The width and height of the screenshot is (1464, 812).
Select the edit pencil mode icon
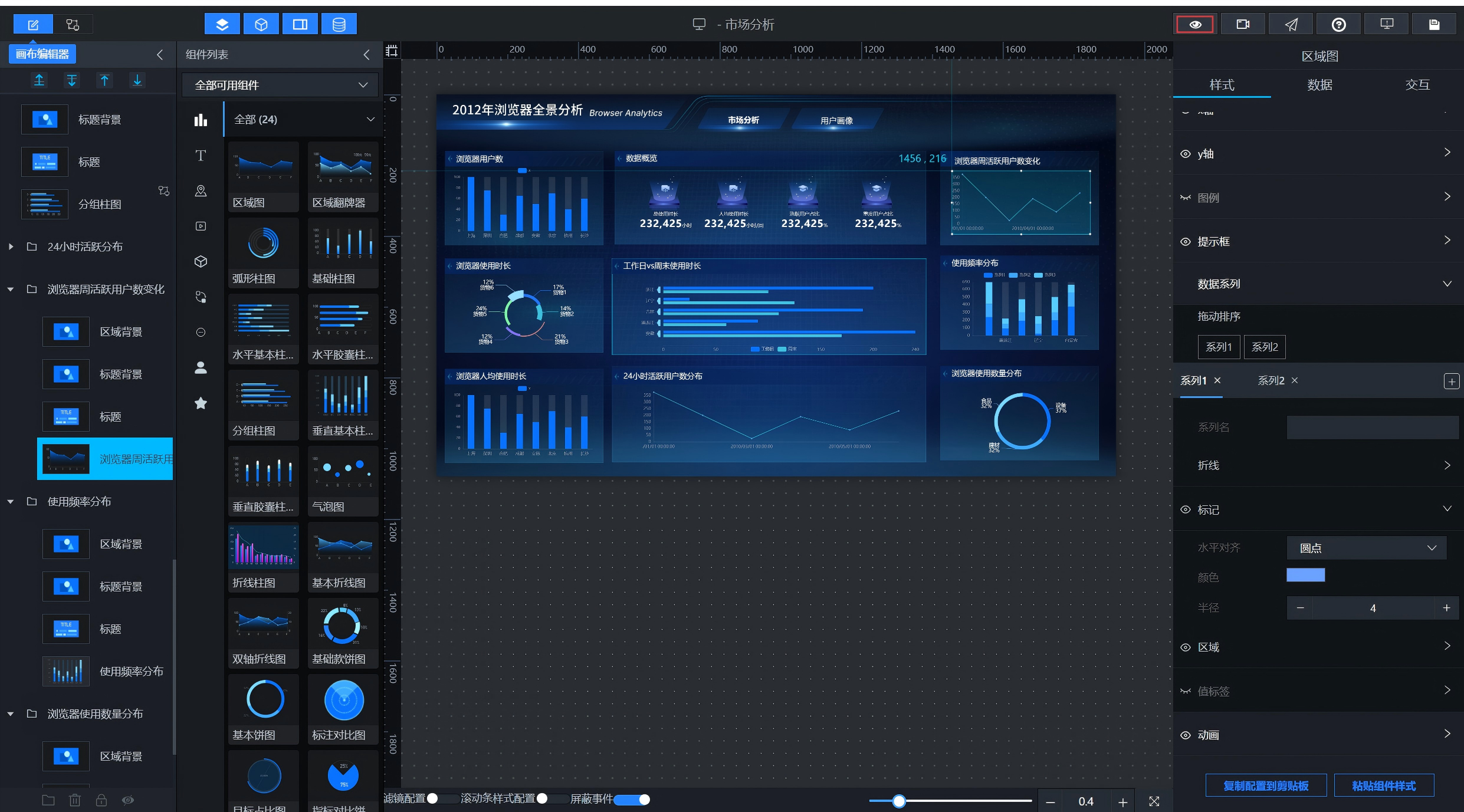[33, 24]
